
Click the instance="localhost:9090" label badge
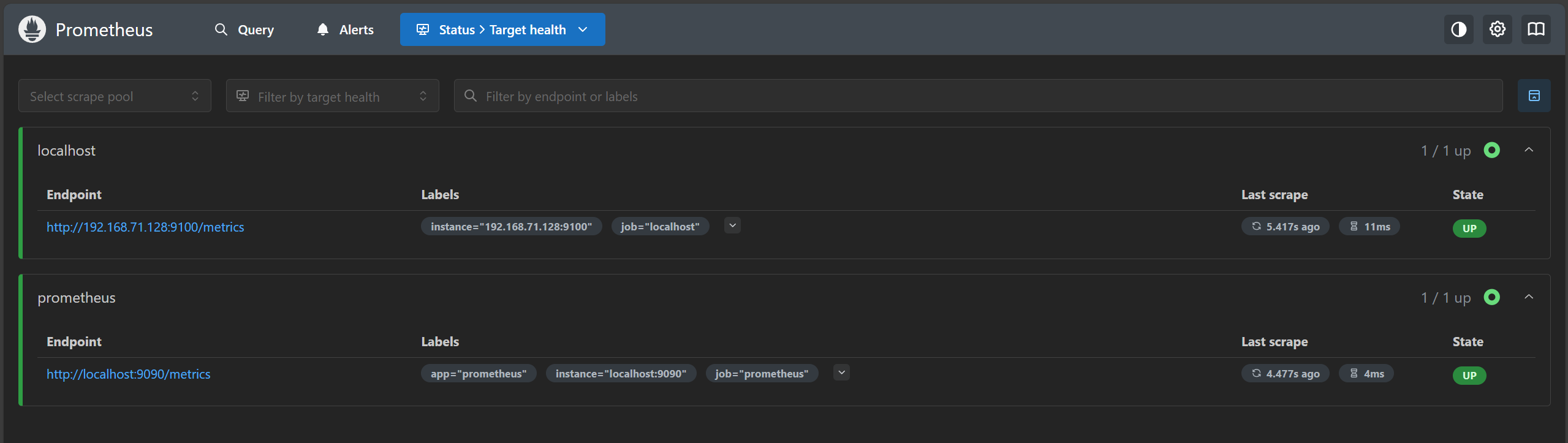tap(621, 373)
